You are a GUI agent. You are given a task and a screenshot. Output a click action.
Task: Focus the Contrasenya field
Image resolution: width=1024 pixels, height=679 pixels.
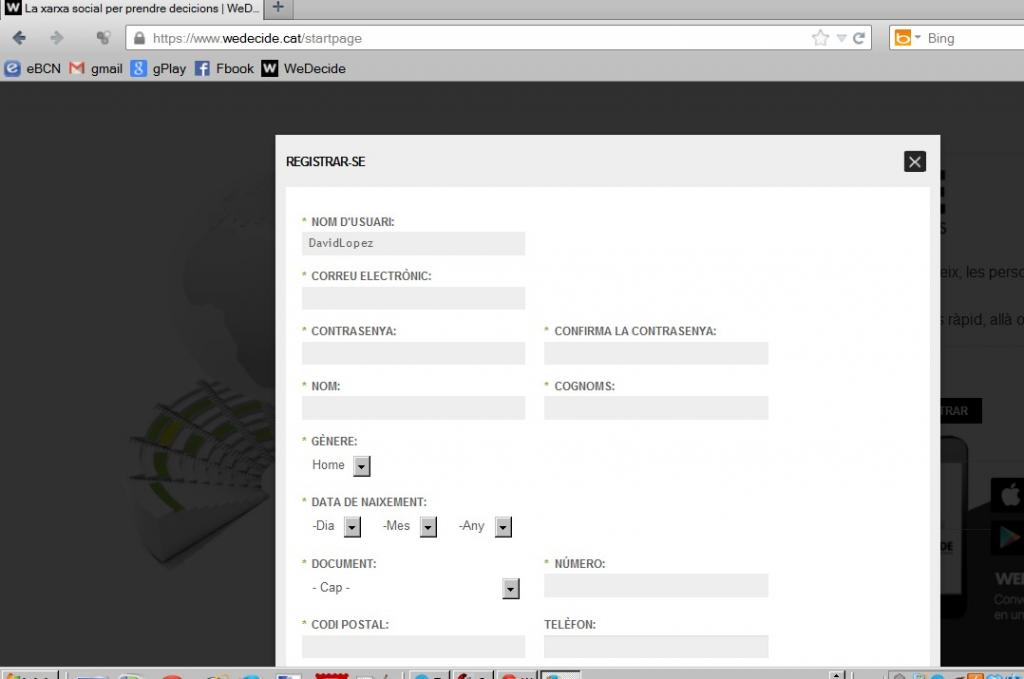[413, 353]
